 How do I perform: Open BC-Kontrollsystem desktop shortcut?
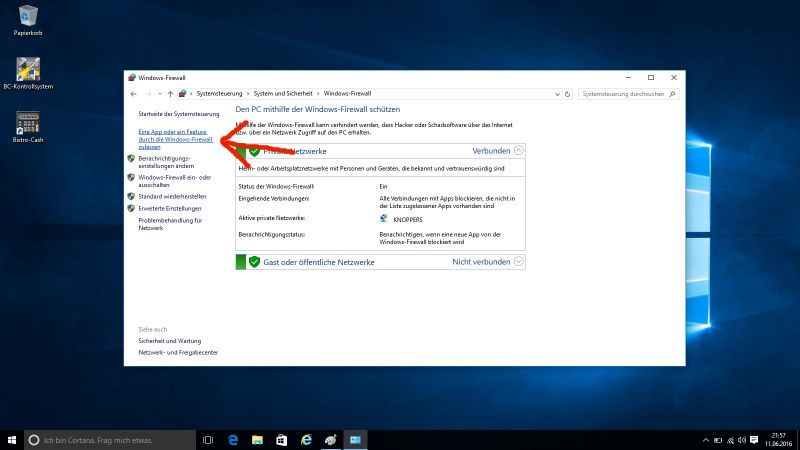tap(28, 73)
